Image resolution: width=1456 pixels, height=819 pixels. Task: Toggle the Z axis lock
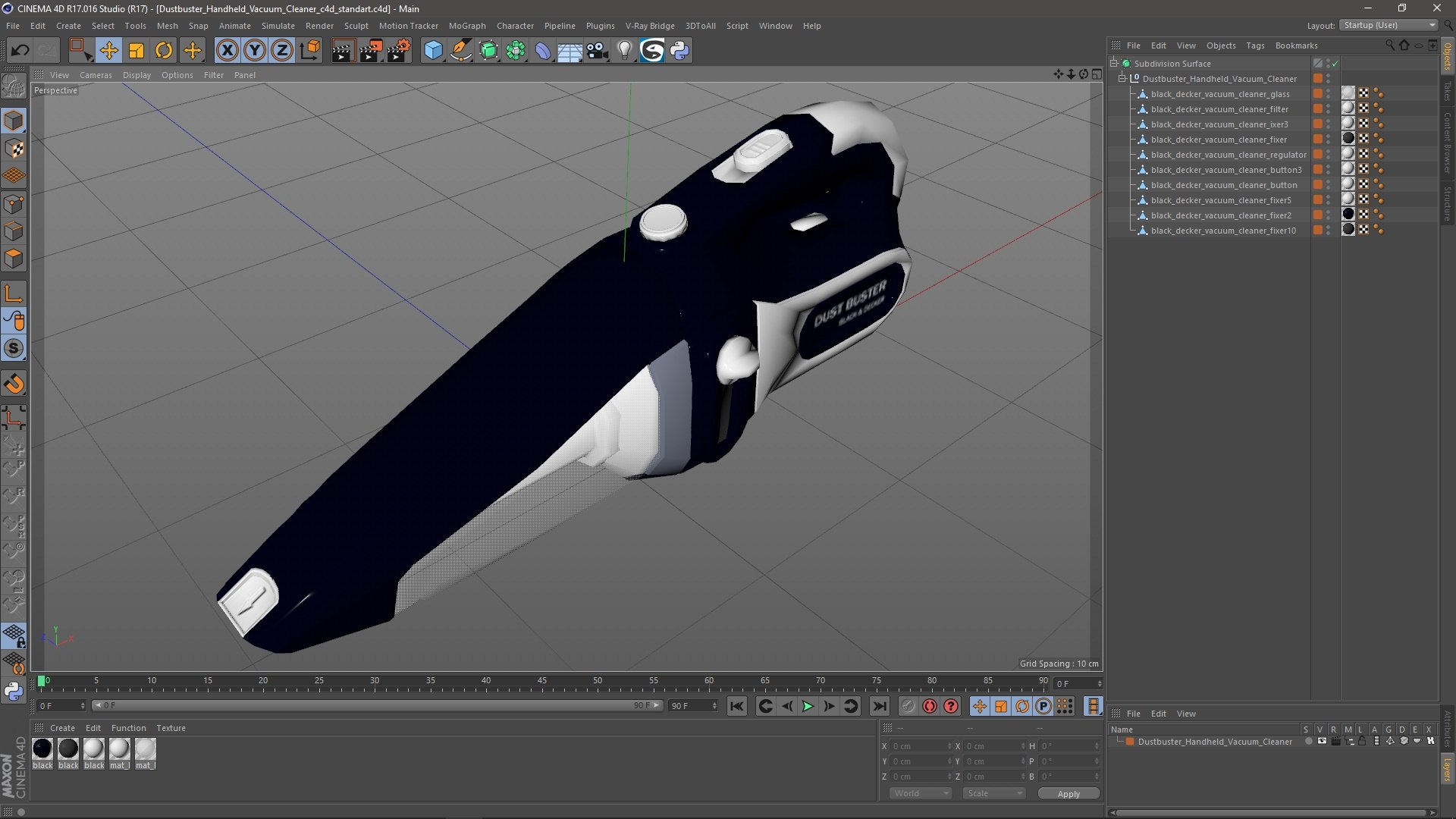pyautogui.click(x=282, y=51)
